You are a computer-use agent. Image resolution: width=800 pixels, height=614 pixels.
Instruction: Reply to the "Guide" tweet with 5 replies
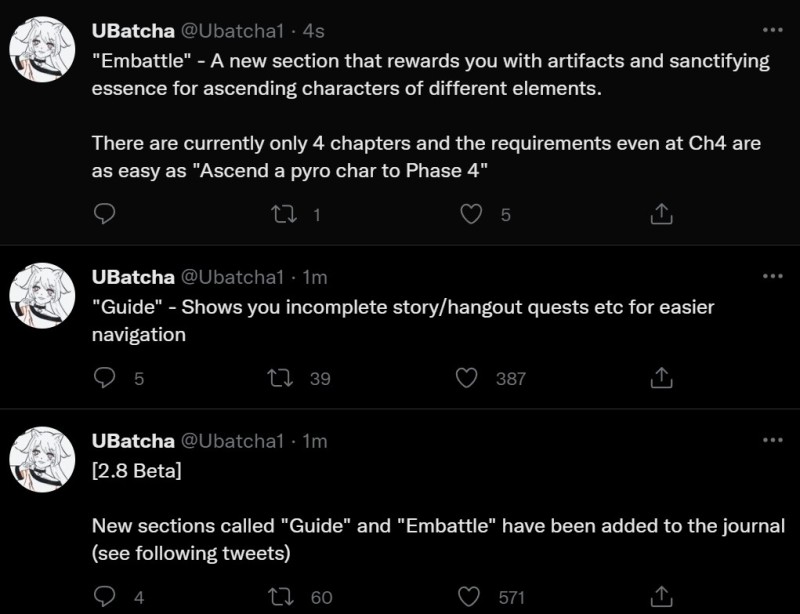[x=105, y=378]
